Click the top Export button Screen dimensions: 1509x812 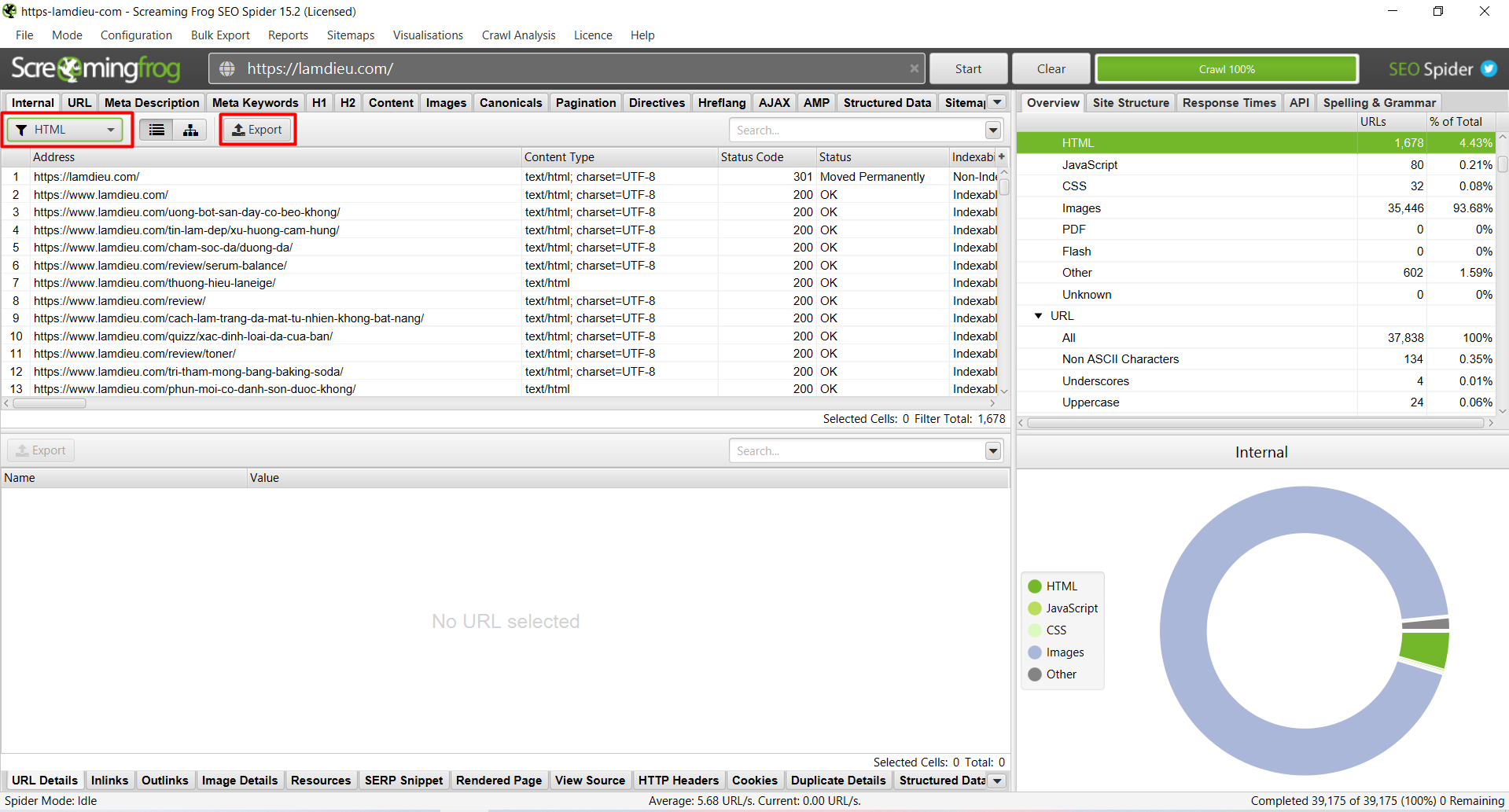click(x=257, y=130)
